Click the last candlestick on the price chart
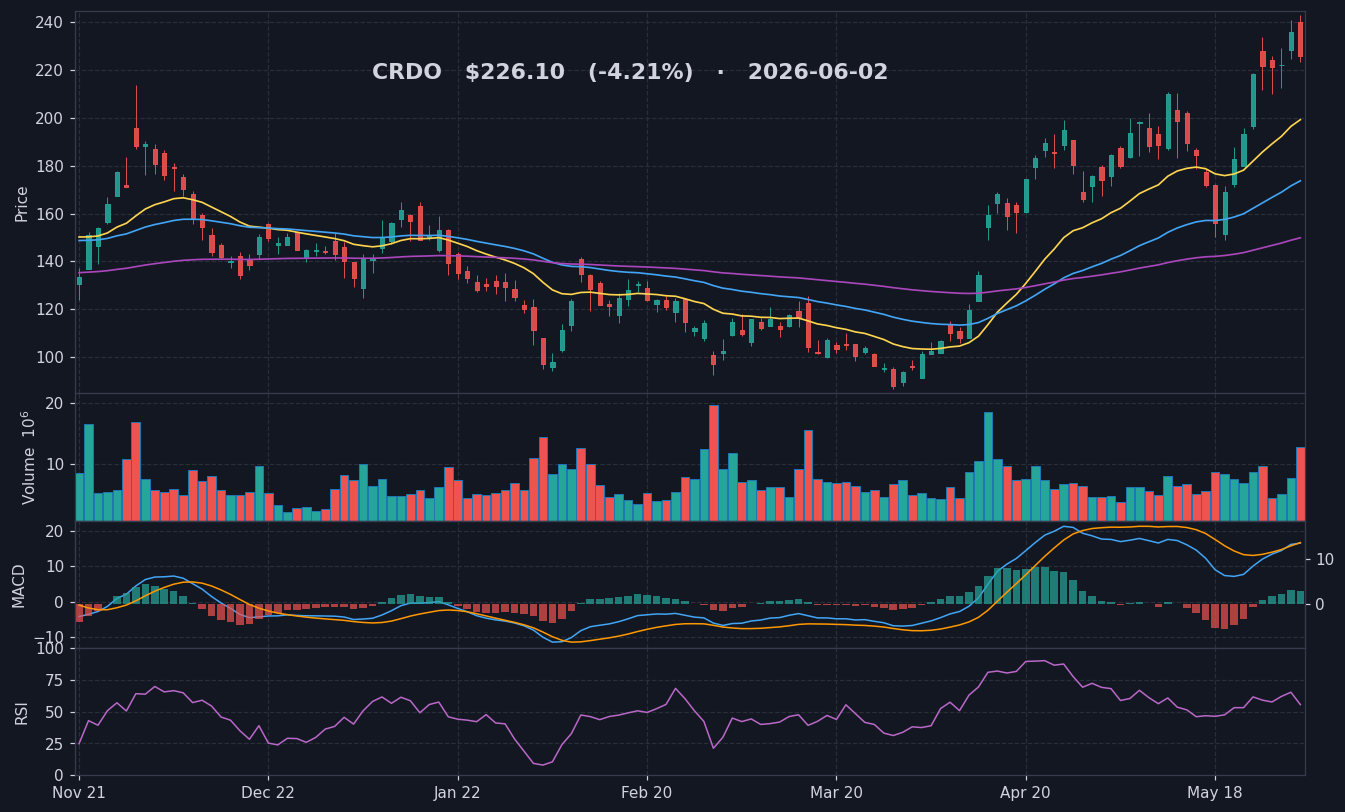The image size is (1345, 812). pyautogui.click(x=1300, y=40)
